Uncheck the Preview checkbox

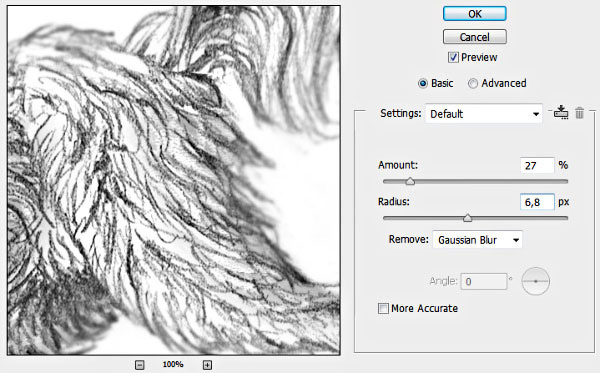point(453,57)
